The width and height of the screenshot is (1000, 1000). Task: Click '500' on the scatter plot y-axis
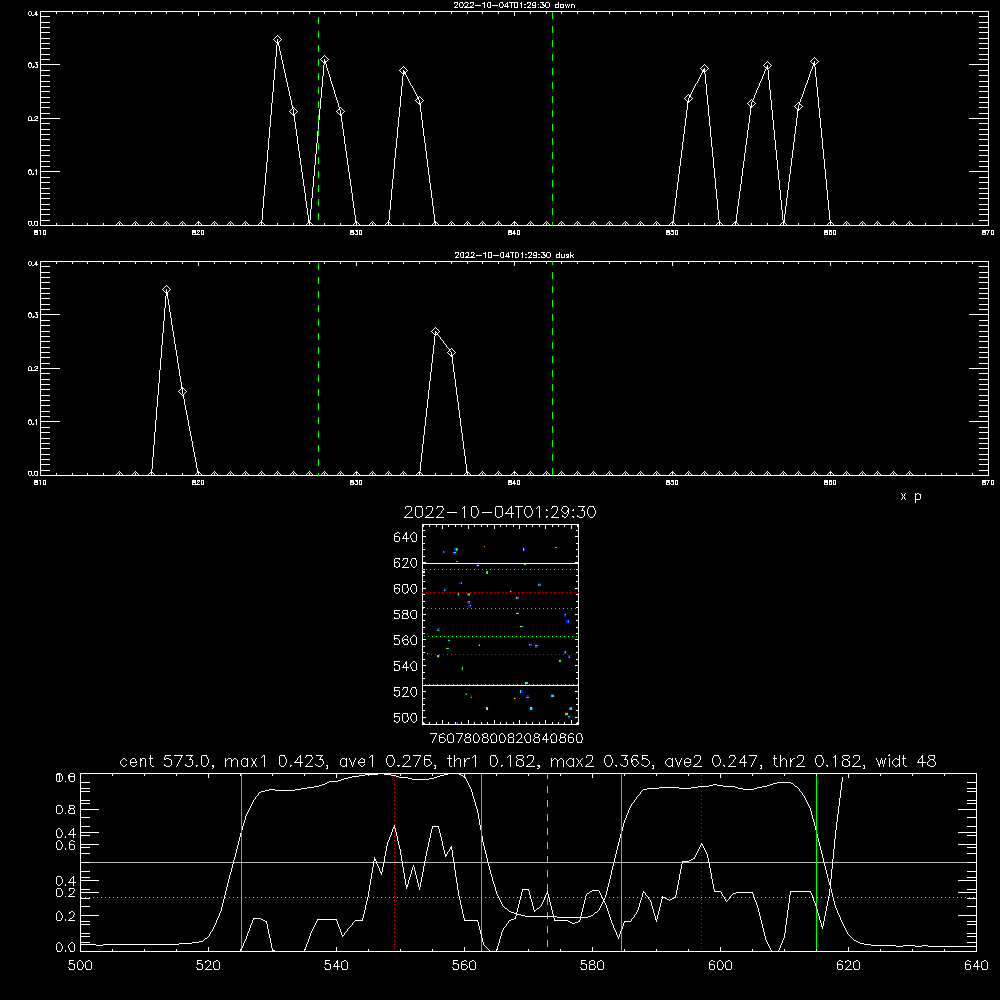(406, 718)
